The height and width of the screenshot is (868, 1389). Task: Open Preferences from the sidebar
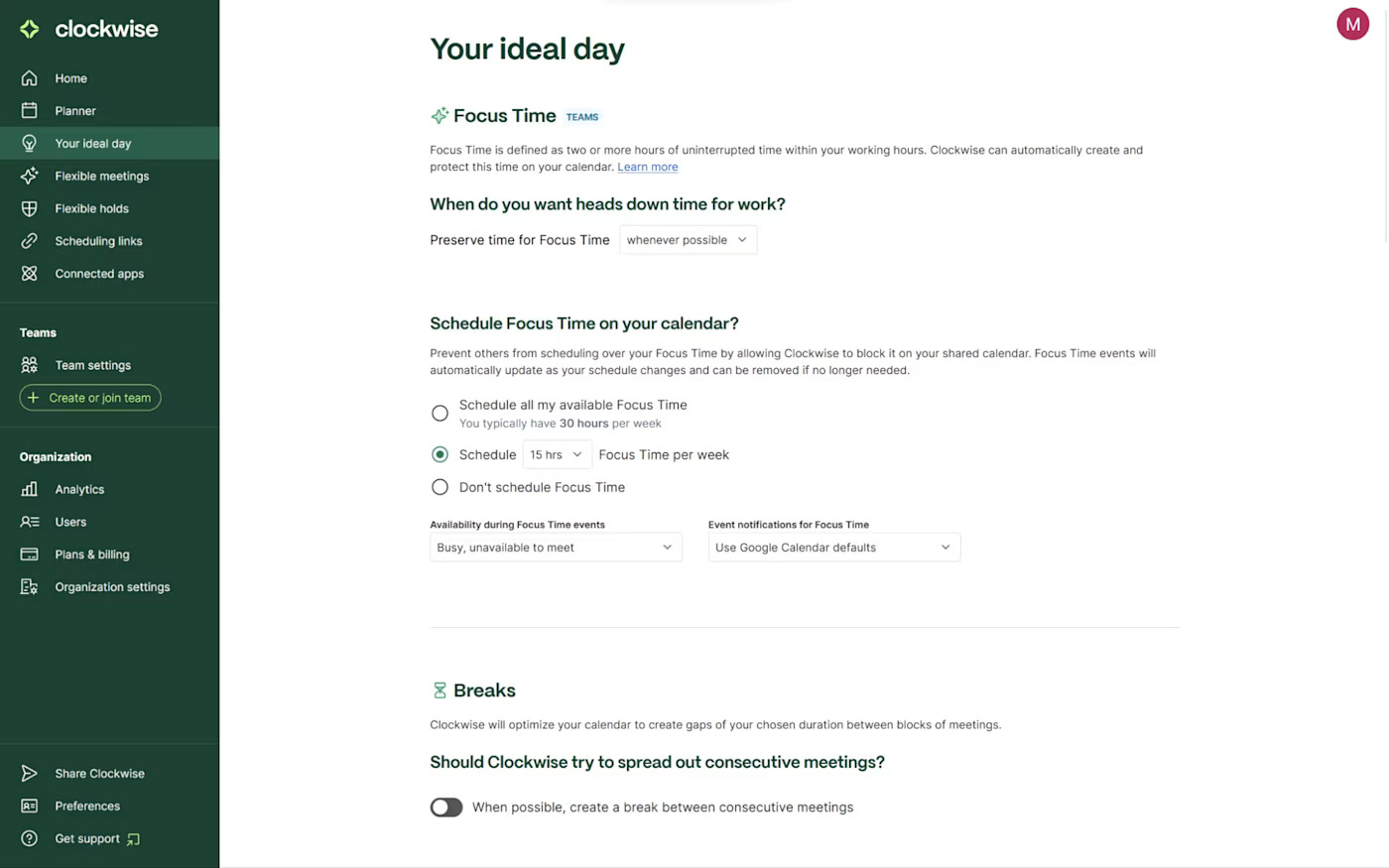pyautogui.click(x=87, y=806)
